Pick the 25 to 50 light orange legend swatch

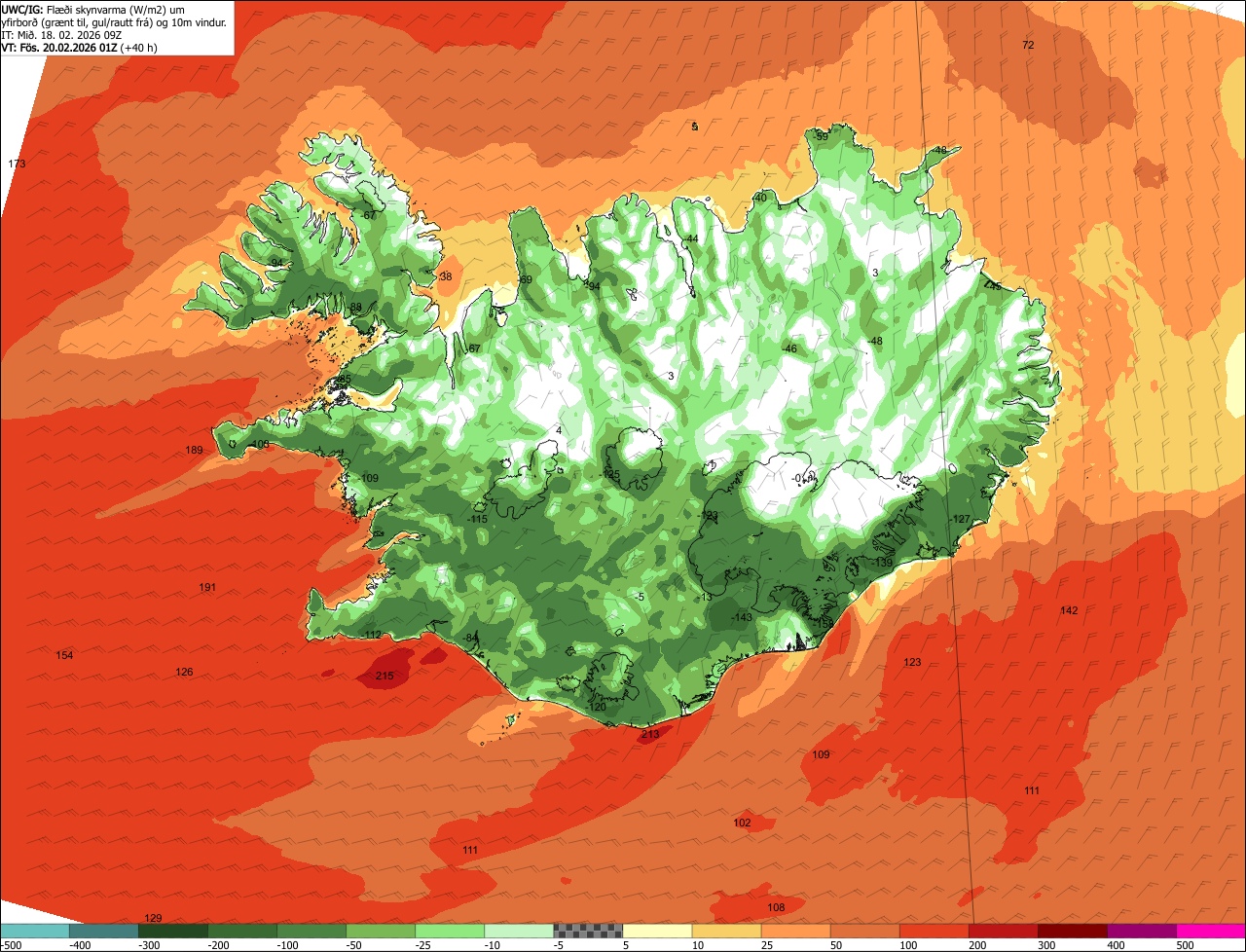click(x=795, y=931)
